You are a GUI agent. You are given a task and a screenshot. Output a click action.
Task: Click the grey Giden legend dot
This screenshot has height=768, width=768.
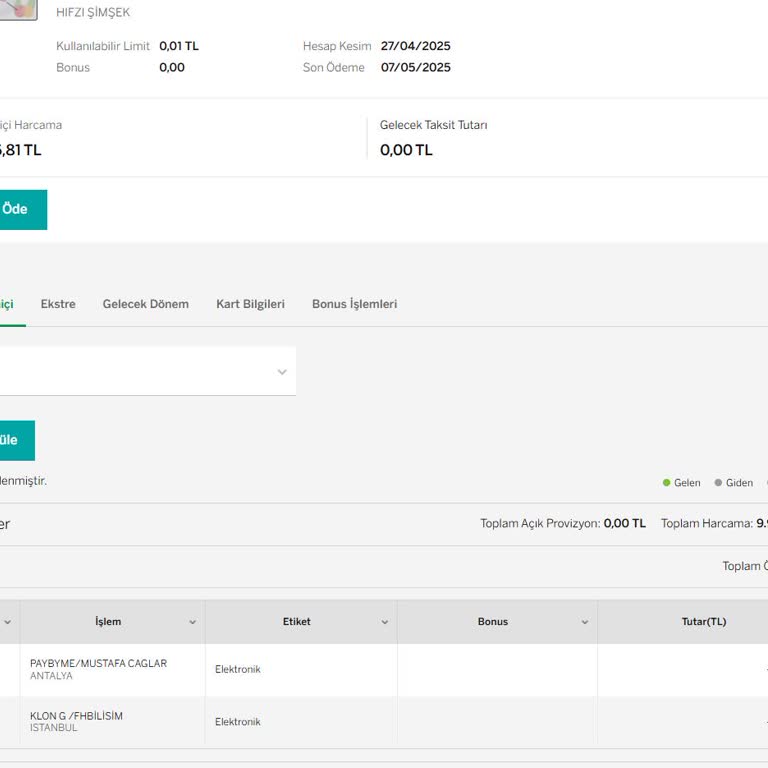click(718, 483)
